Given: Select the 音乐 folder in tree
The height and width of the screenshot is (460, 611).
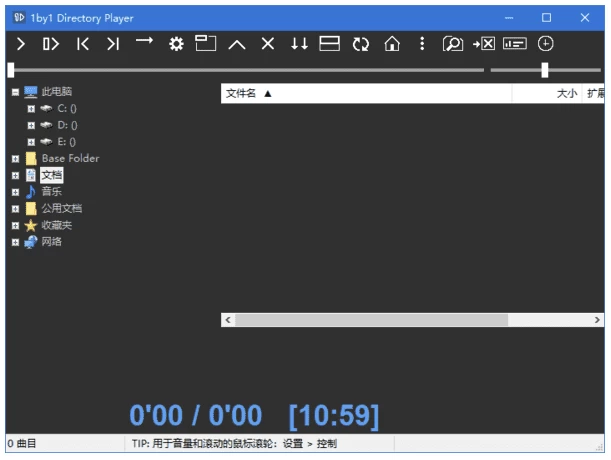Looking at the screenshot, I should [x=51, y=192].
